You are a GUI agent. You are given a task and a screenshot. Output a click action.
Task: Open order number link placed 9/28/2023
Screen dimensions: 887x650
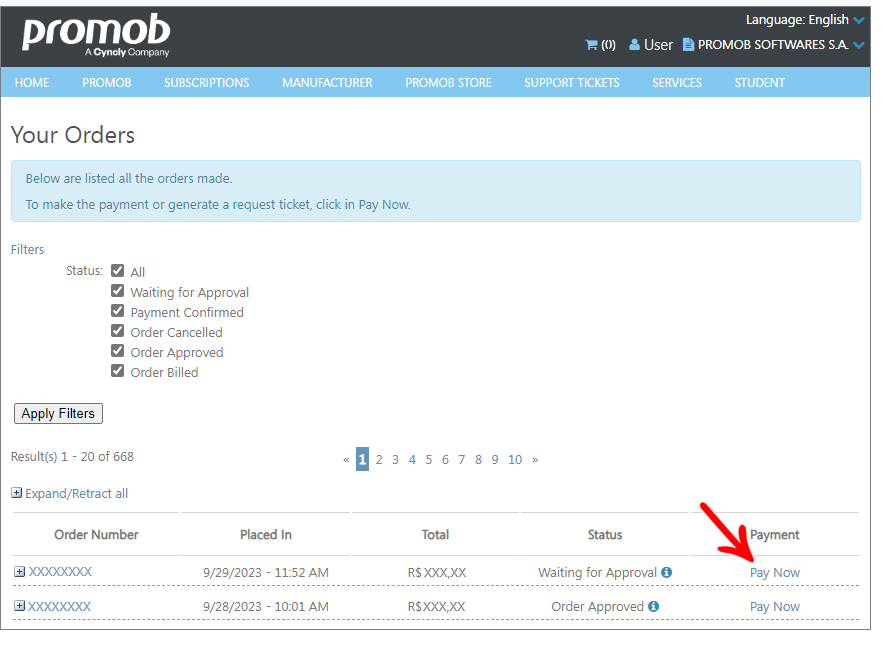59,606
